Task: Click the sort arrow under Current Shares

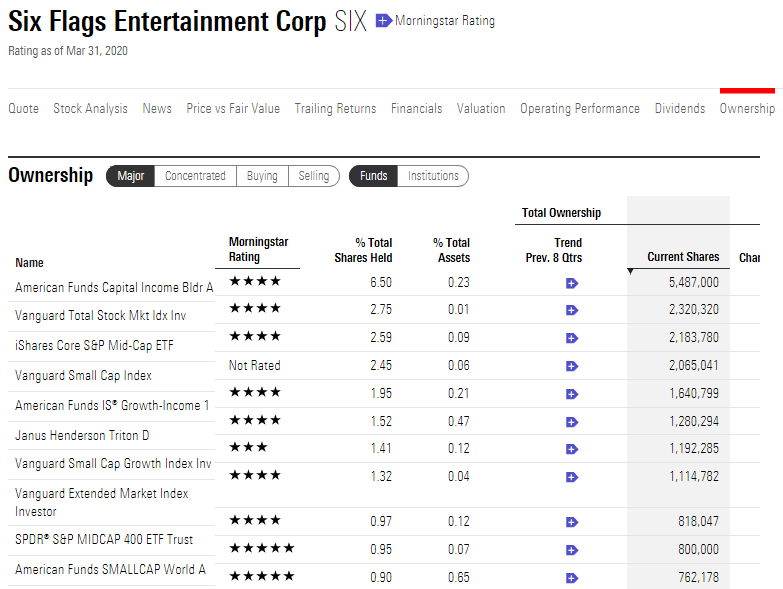Action: coord(630,272)
